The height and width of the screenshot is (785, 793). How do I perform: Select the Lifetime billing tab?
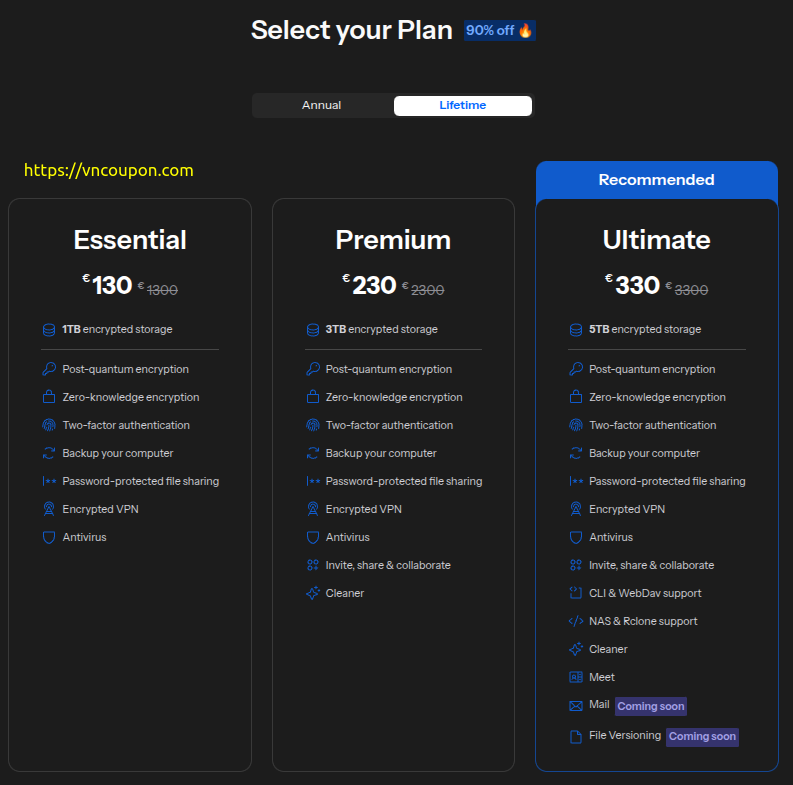[x=462, y=105]
